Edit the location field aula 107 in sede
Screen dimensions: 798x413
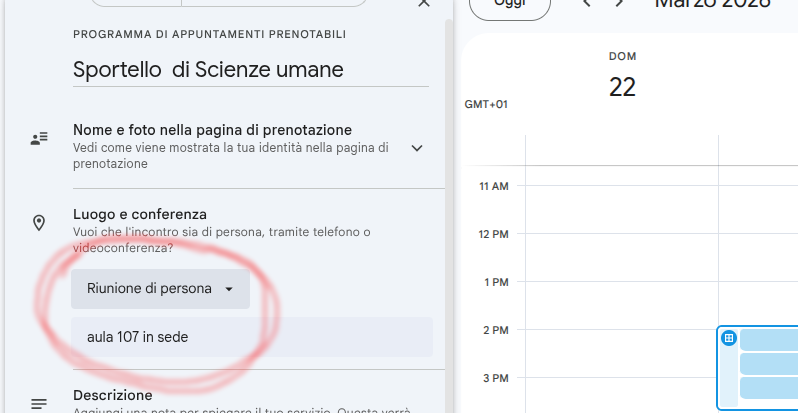(252, 337)
